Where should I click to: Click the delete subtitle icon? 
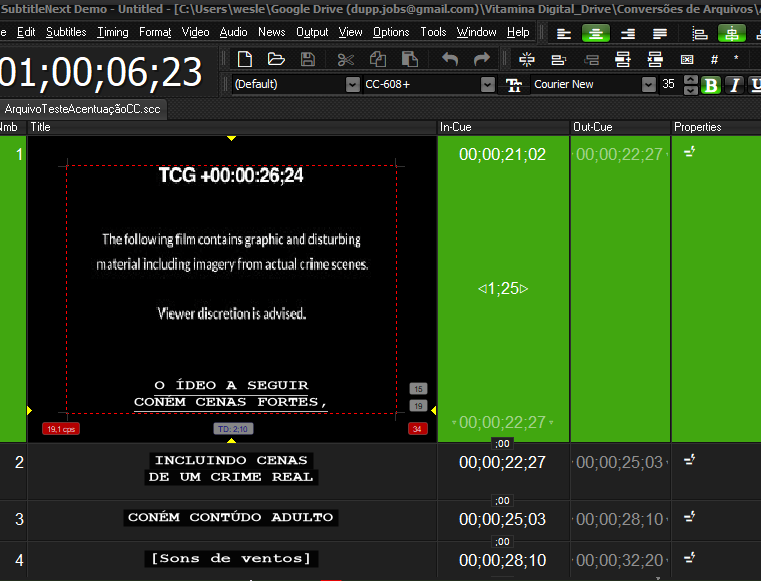coord(655,59)
